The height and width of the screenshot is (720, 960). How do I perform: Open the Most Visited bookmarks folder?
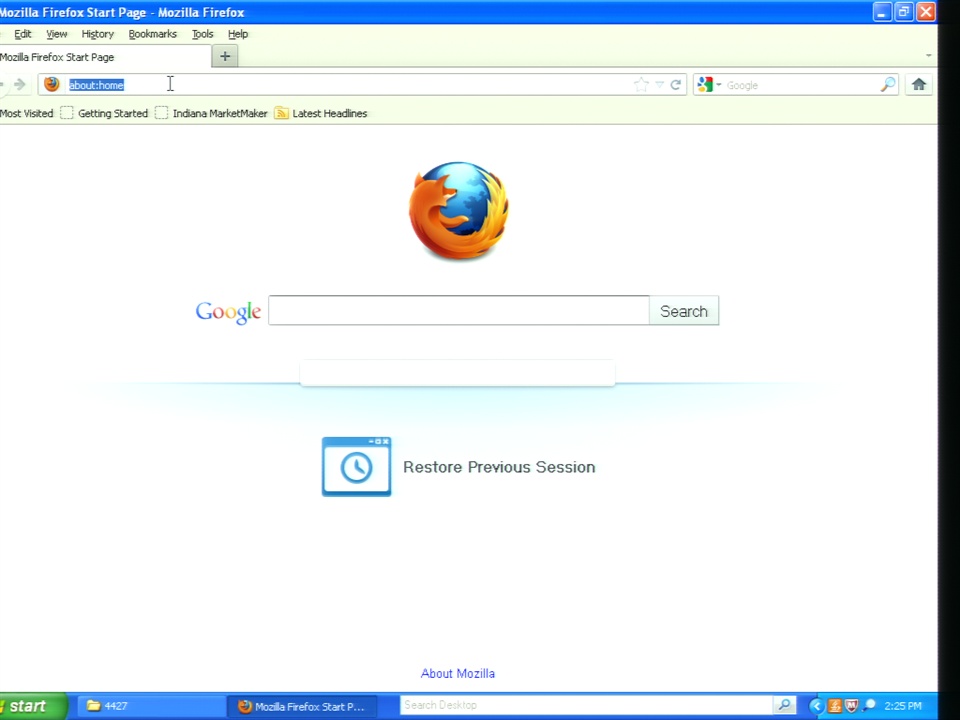click(26, 113)
